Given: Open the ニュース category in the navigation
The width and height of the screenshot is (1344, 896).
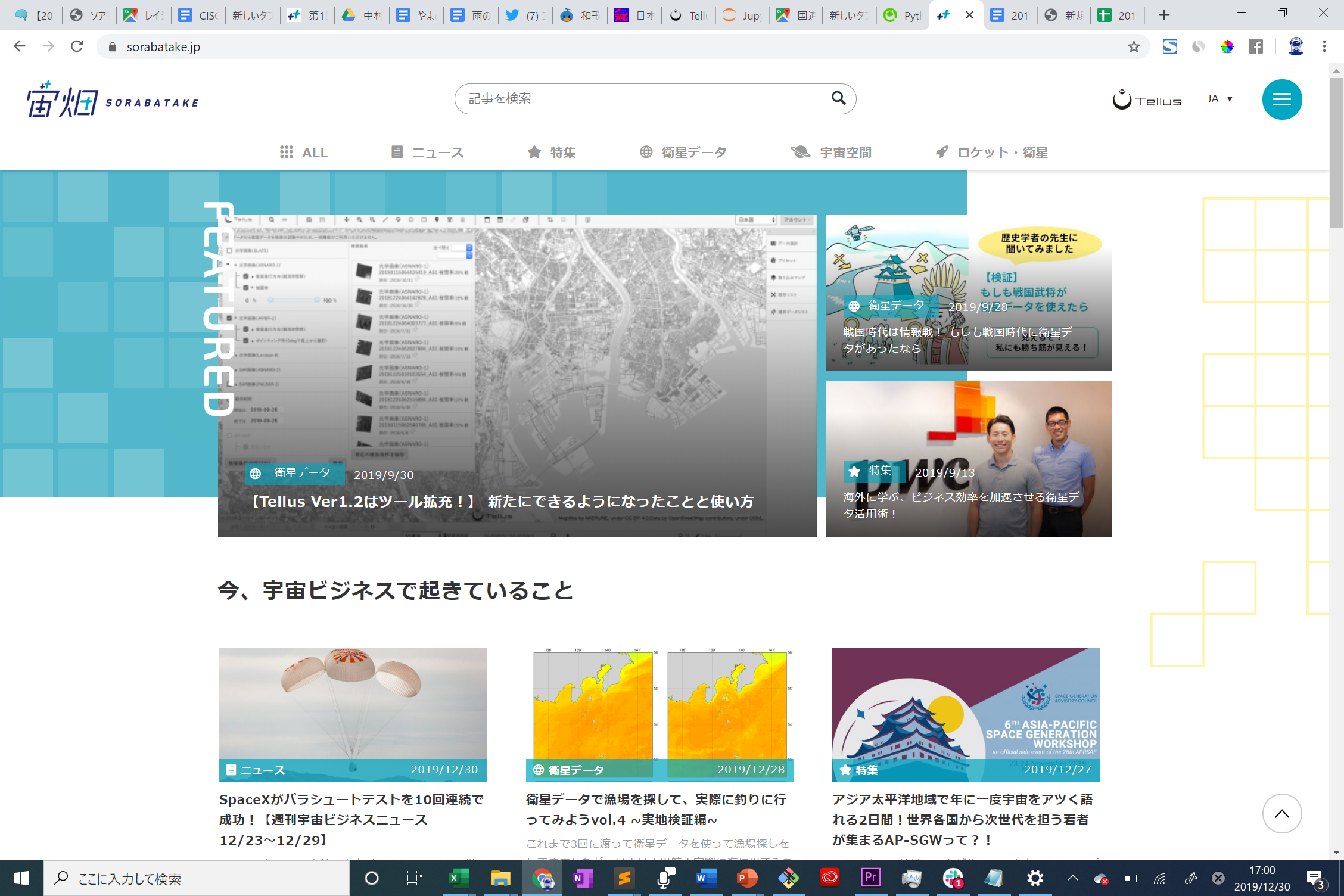Looking at the screenshot, I should (x=427, y=153).
